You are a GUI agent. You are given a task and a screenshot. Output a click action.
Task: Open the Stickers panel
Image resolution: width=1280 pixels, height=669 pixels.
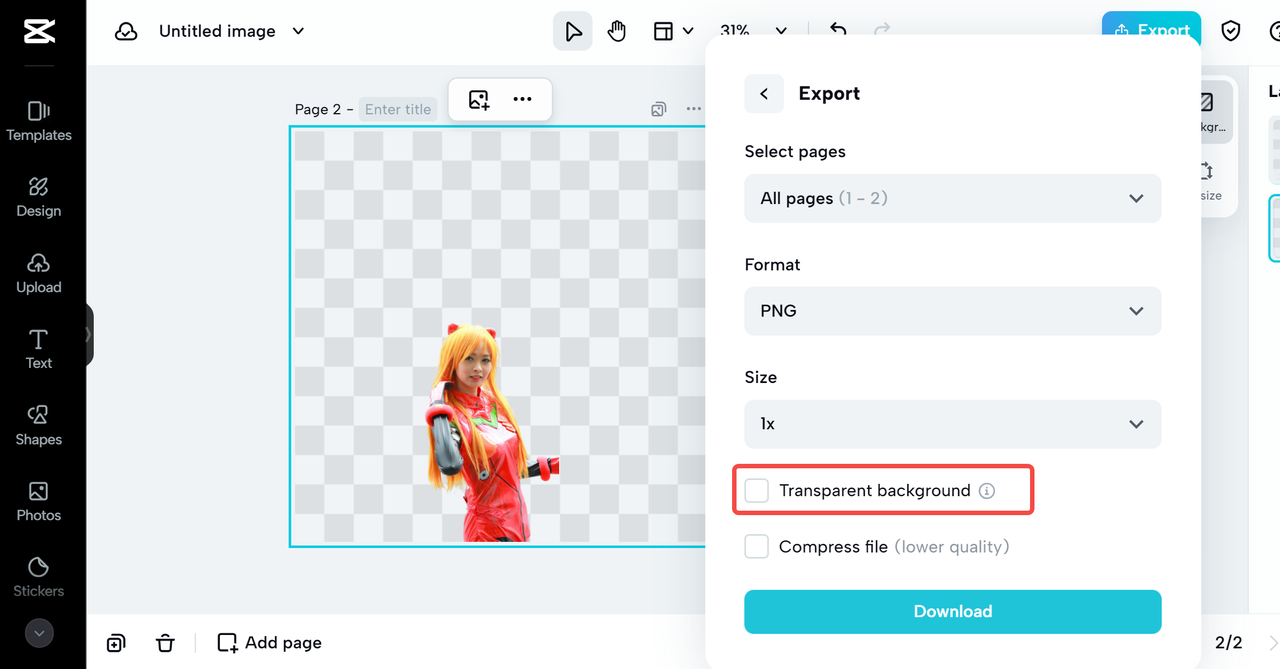click(39, 577)
